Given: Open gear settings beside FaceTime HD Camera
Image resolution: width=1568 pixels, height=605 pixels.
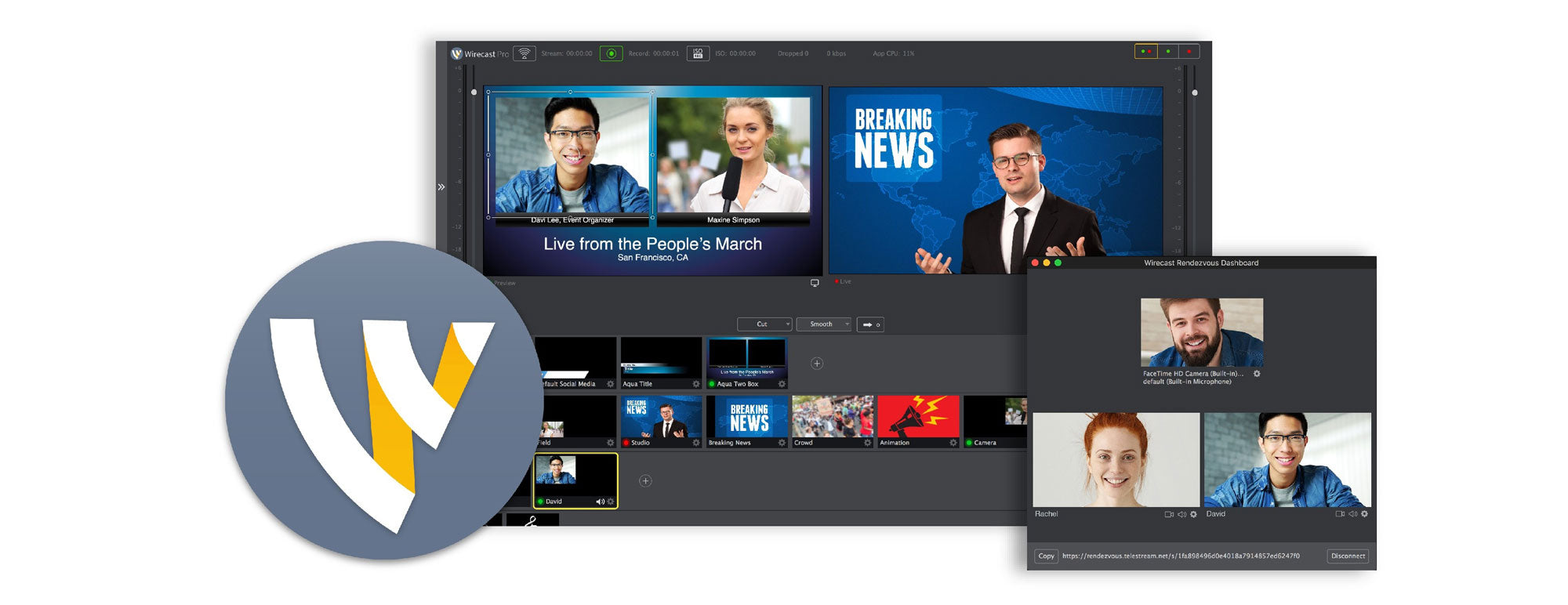Looking at the screenshot, I should [1257, 374].
